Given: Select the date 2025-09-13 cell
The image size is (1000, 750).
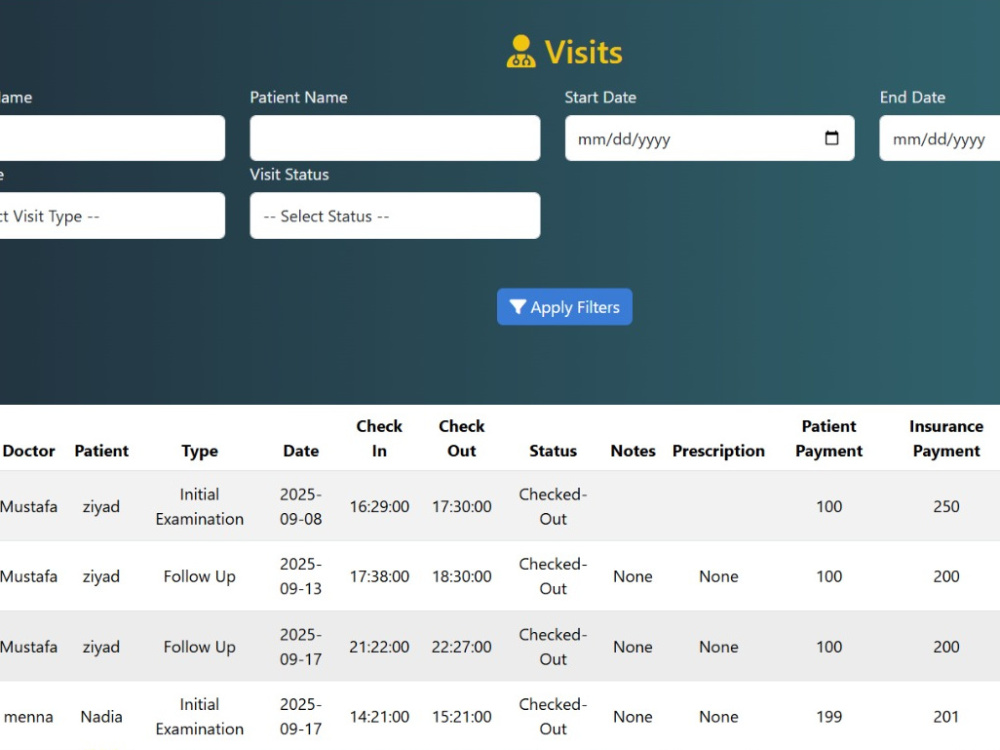Looking at the screenshot, I should tap(301, 576).
